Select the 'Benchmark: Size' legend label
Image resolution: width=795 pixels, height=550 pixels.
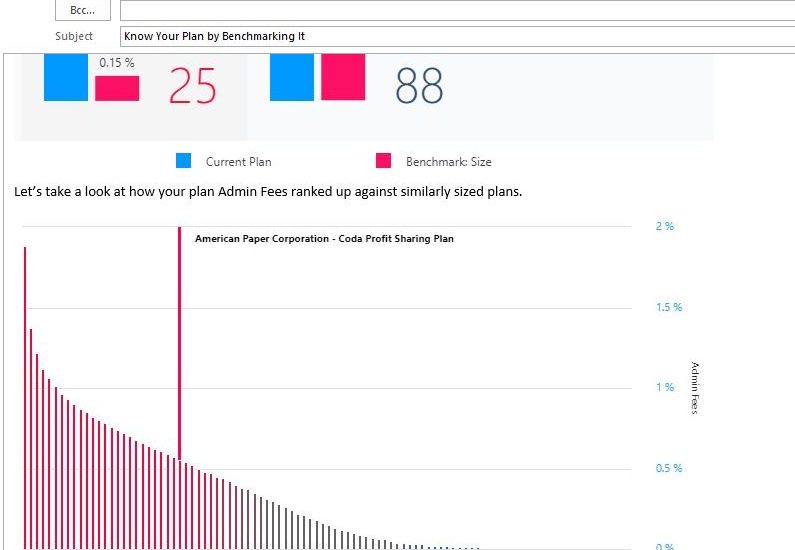coord(448,162)
